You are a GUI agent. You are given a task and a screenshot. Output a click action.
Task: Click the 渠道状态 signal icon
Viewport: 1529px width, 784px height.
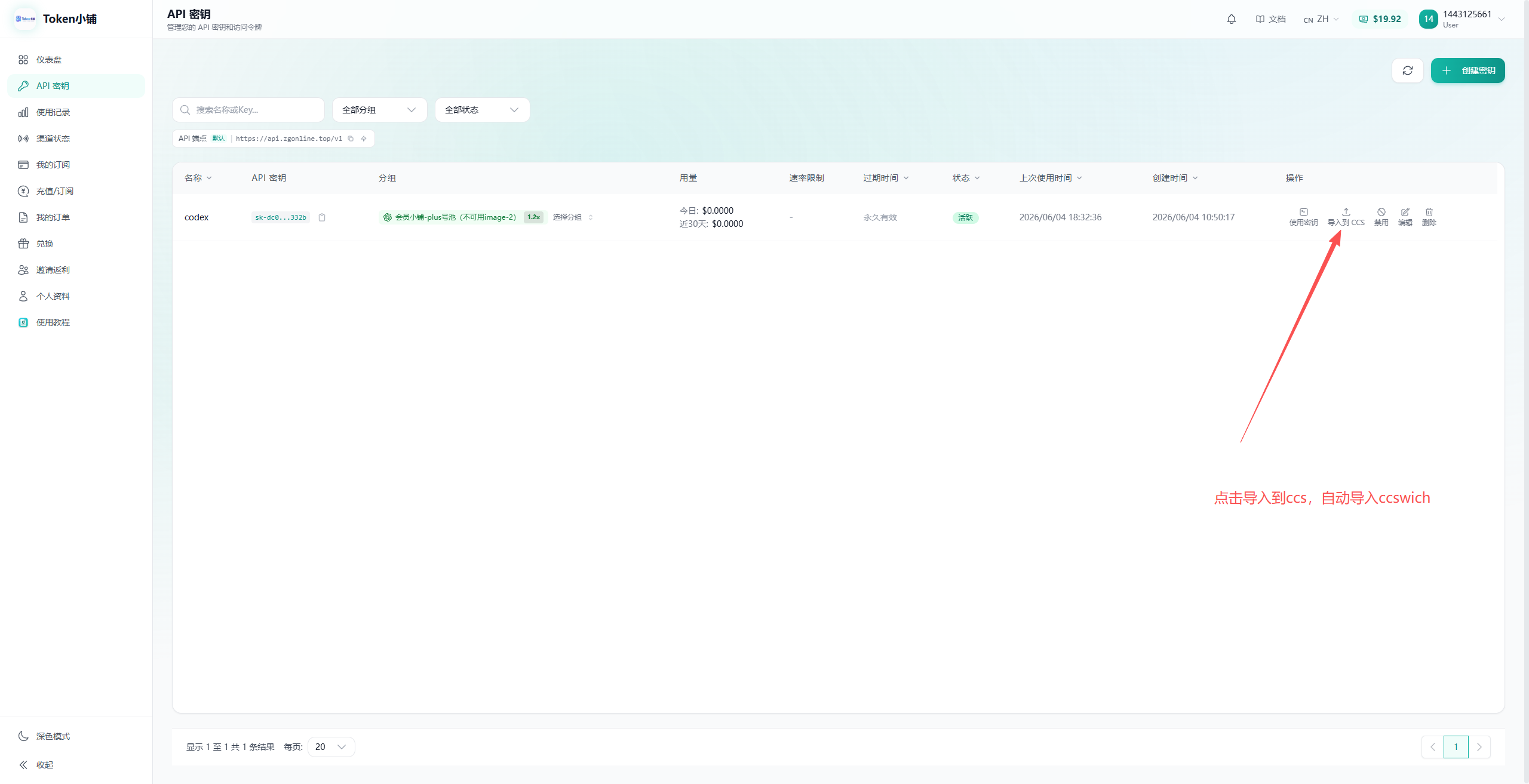[x=23, y=139]
